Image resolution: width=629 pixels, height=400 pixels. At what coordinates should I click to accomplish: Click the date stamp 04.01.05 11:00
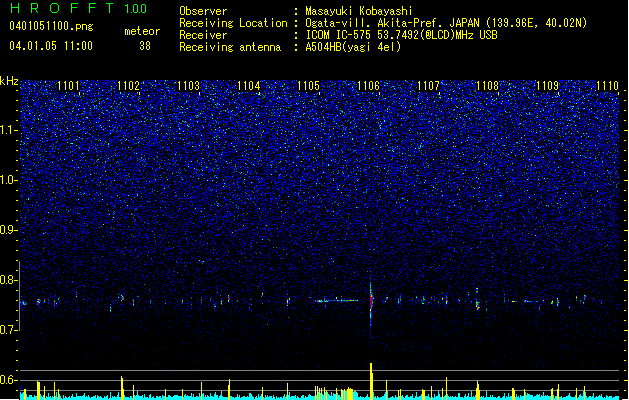point(51,46)
